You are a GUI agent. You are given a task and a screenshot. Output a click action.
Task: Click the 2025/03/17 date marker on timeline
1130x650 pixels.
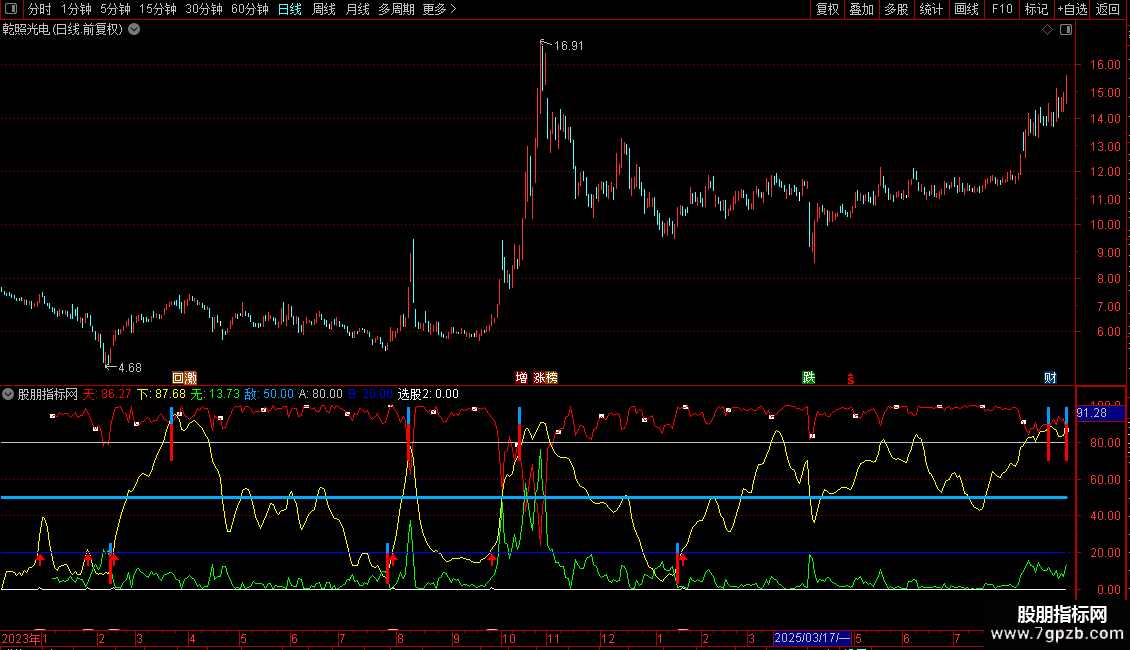tap(812, 638)
